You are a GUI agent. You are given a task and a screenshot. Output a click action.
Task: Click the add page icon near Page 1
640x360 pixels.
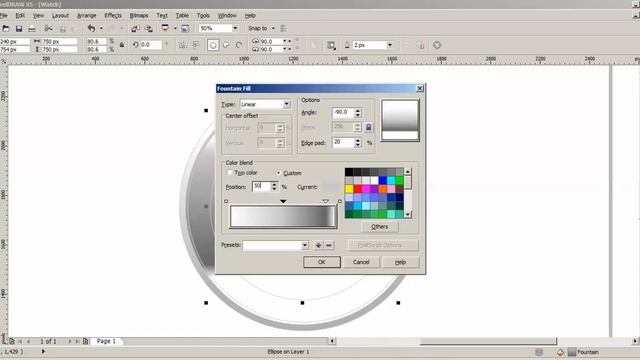(x=85, y=341)
